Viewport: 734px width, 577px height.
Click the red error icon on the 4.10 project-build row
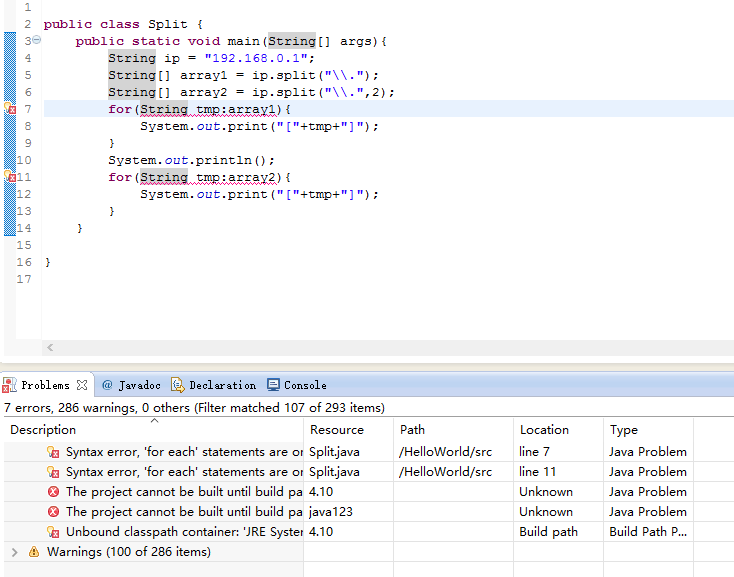click(x=53, y=492)
